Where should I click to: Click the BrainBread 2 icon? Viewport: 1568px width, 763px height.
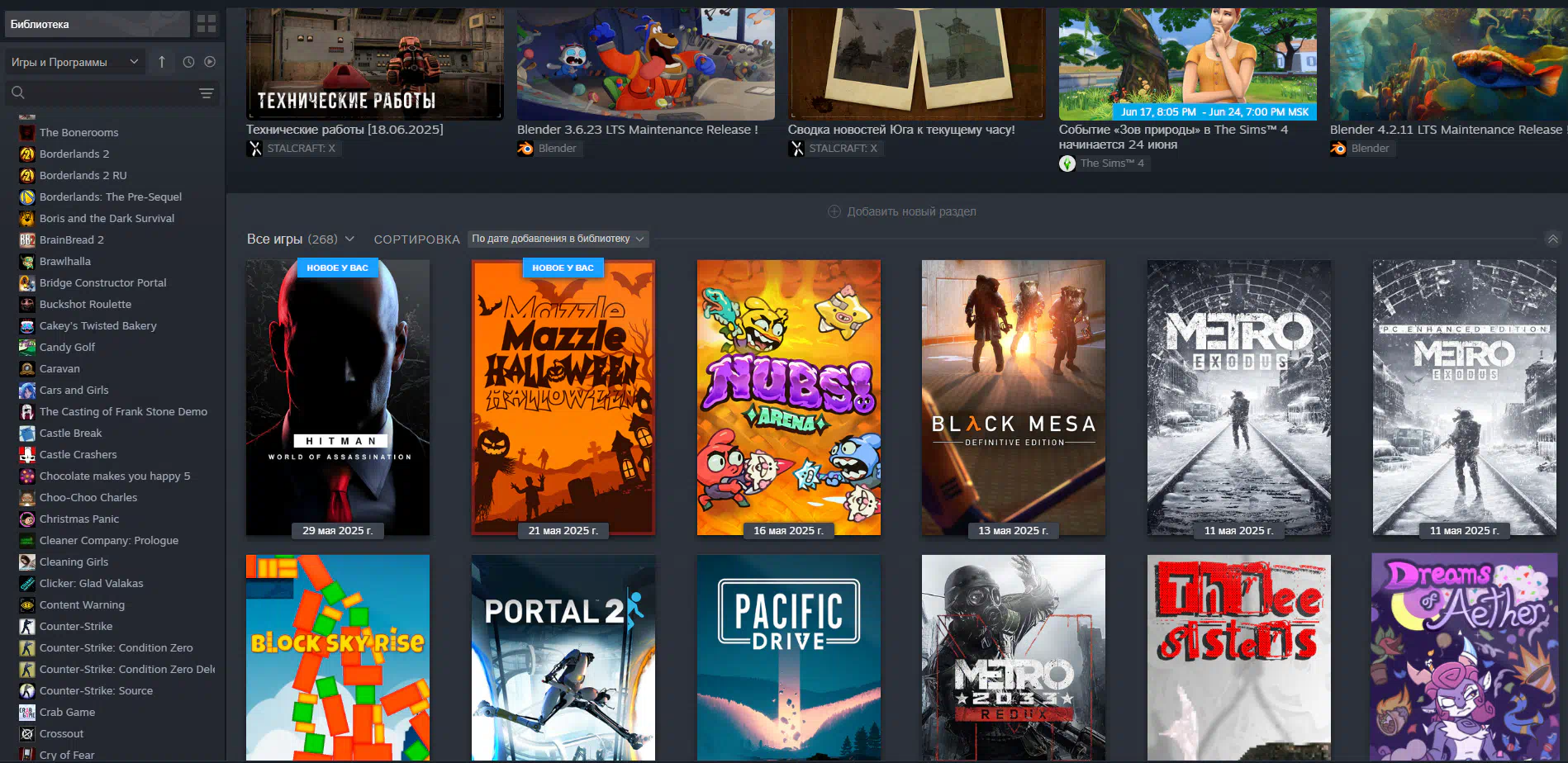[26, 239]
